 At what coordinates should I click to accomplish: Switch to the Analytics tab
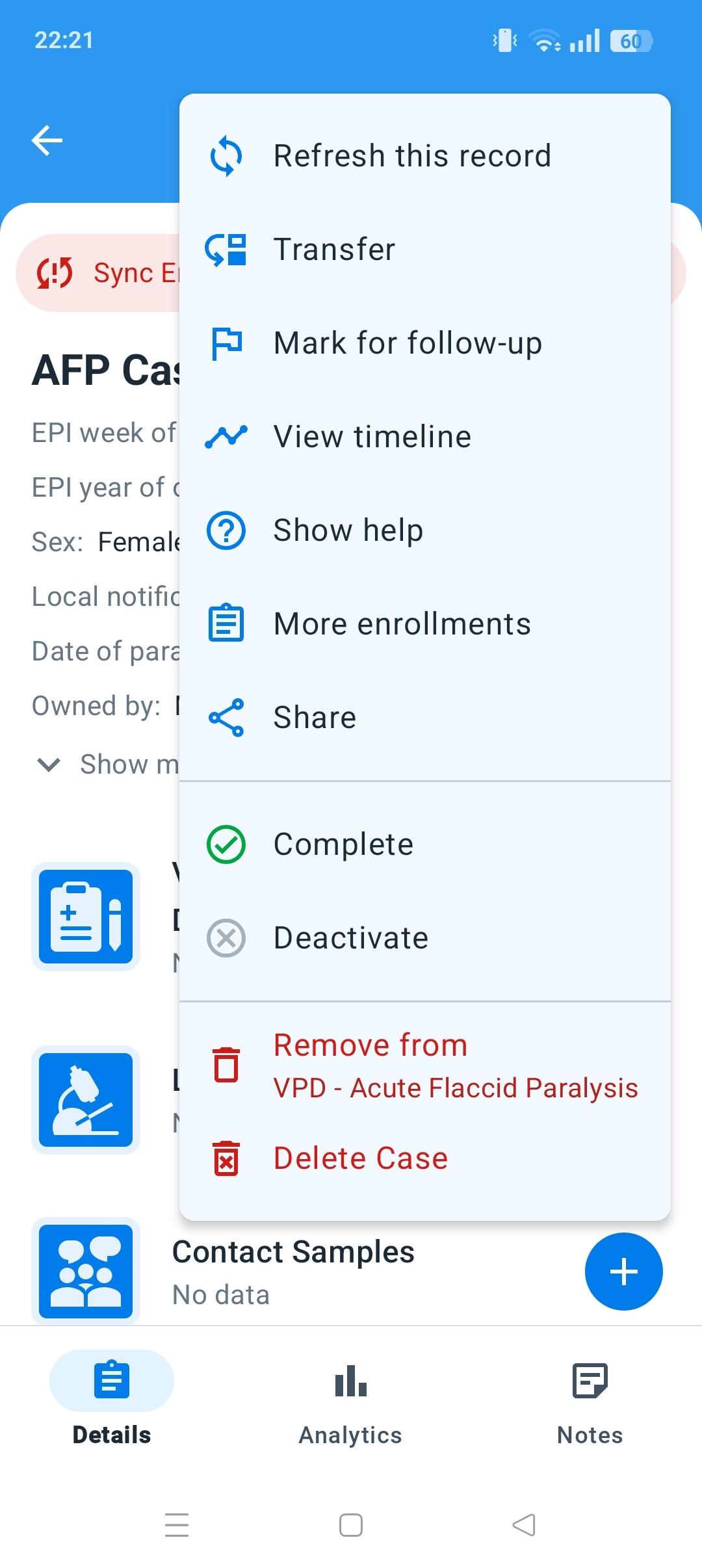click(x=350, y=1398)
